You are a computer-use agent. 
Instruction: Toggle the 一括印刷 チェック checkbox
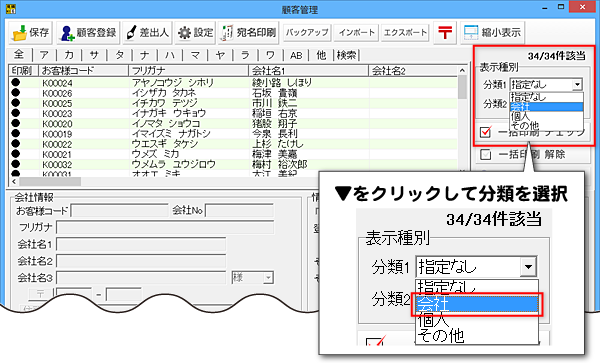tap(486, 132)
